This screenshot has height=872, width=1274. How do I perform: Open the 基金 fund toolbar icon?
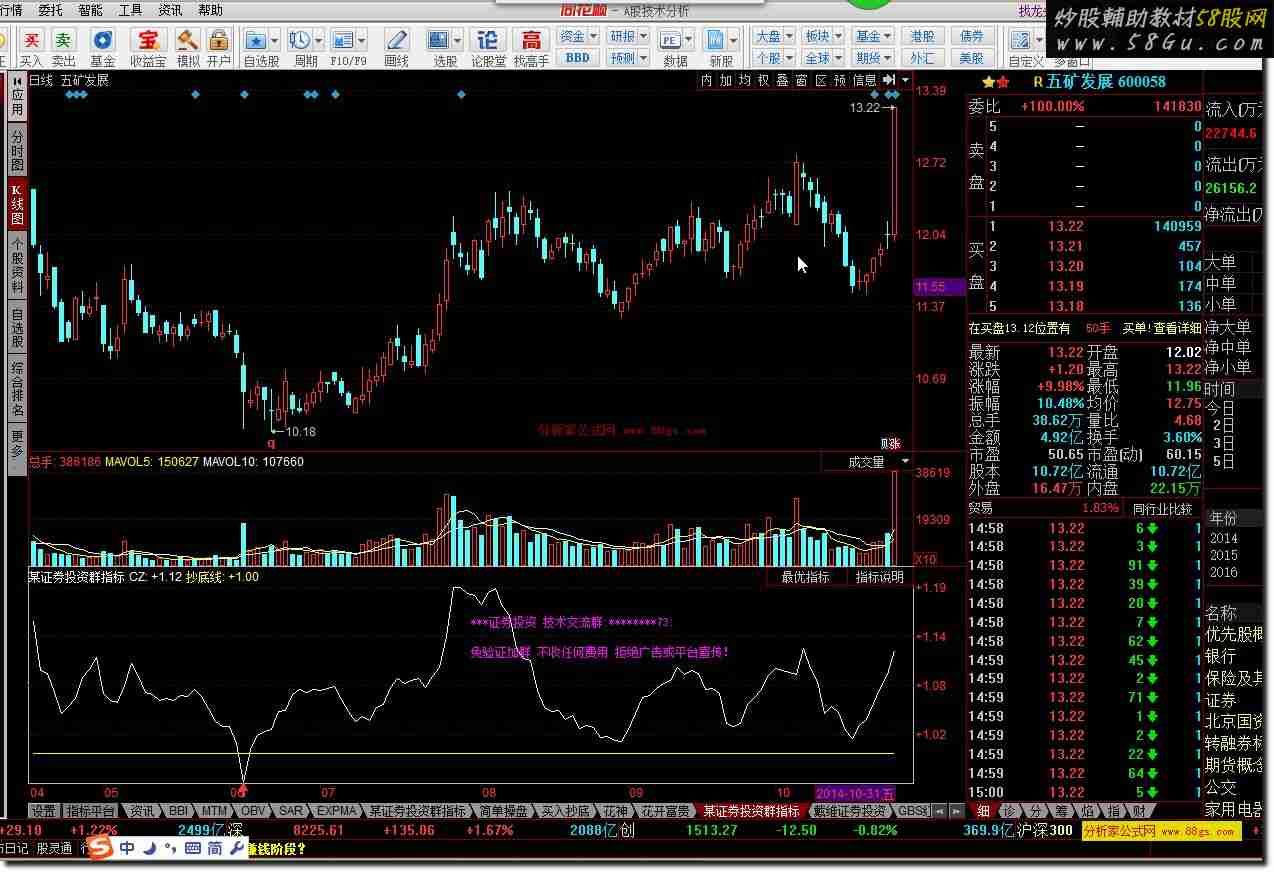click(103, 40)
